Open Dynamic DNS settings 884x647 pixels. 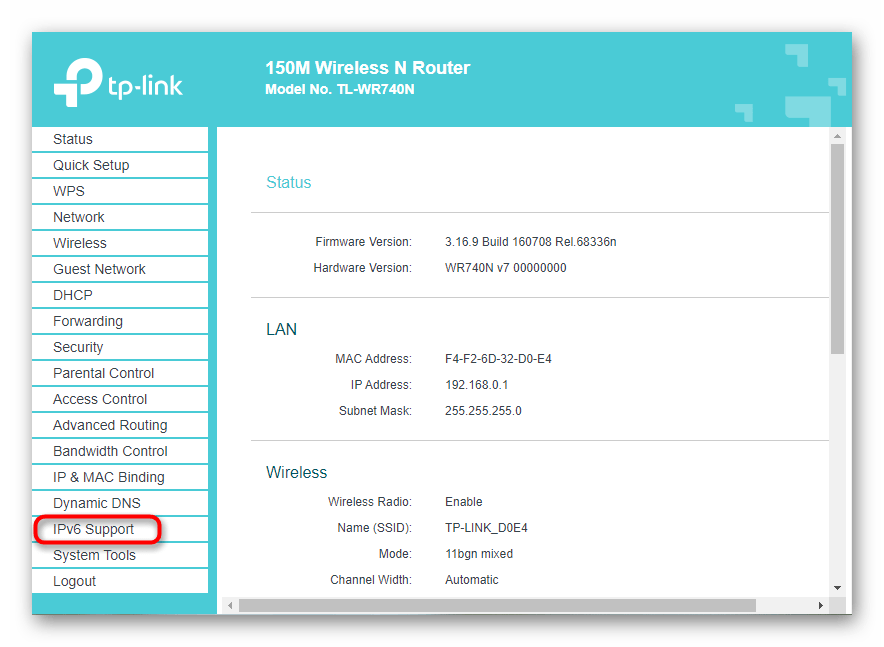(97, 503)
